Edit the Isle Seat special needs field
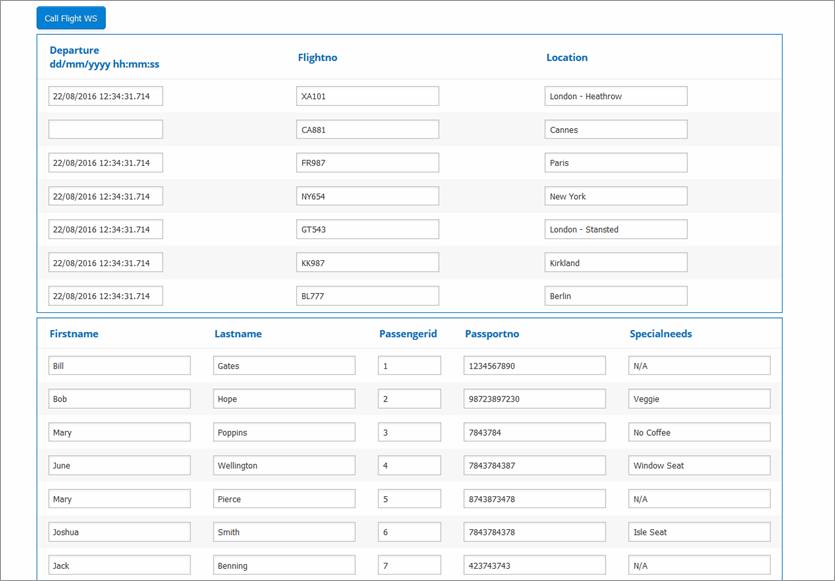 coord(699,533)
